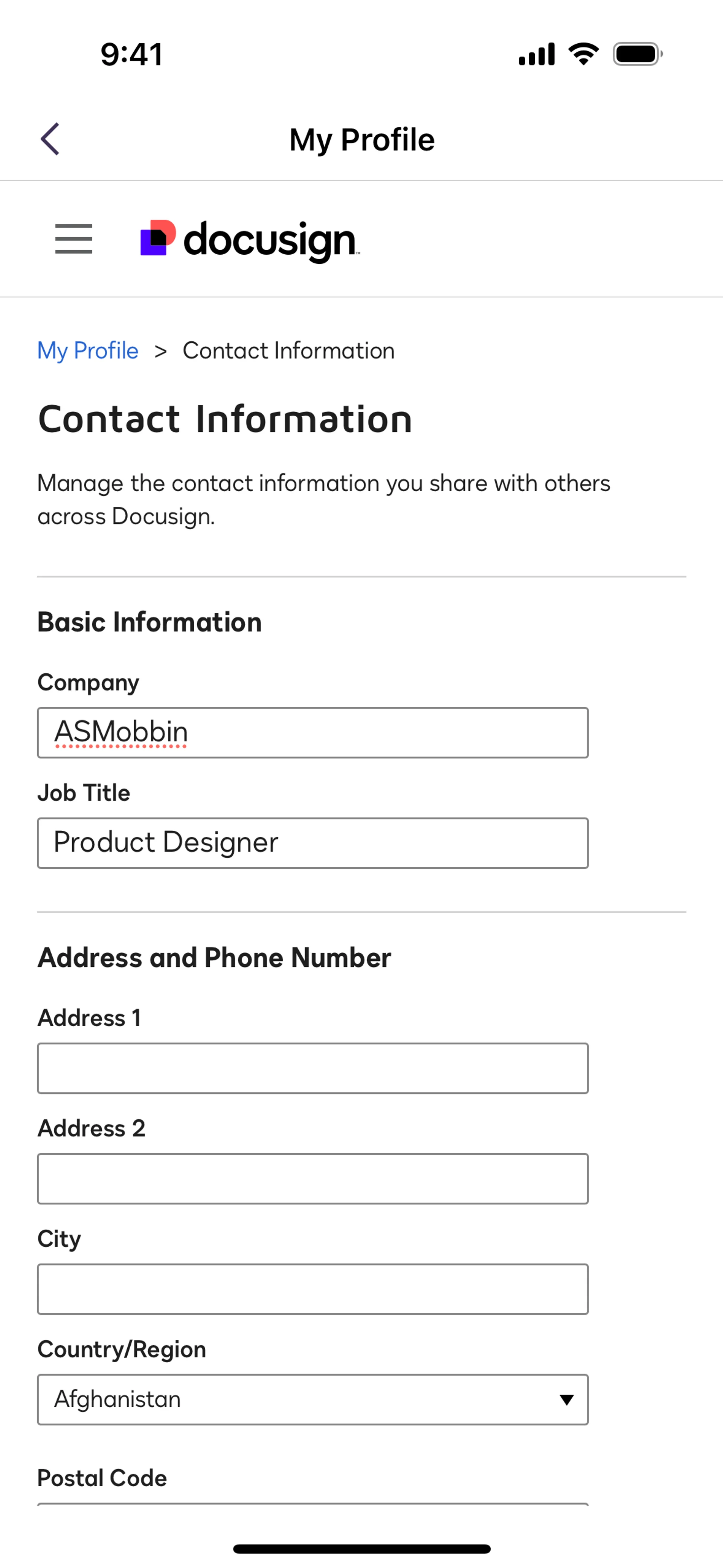
Task: Click into the Address 1 field
Action: [x=312, y=1068]
